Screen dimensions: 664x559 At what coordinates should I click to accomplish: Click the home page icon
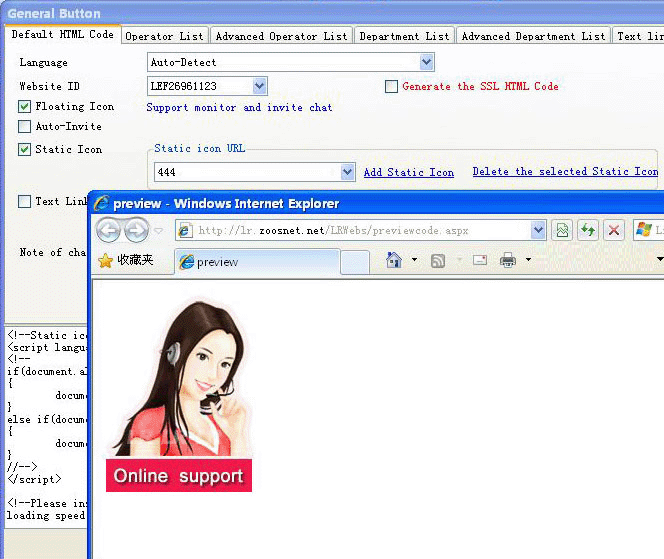394,260
